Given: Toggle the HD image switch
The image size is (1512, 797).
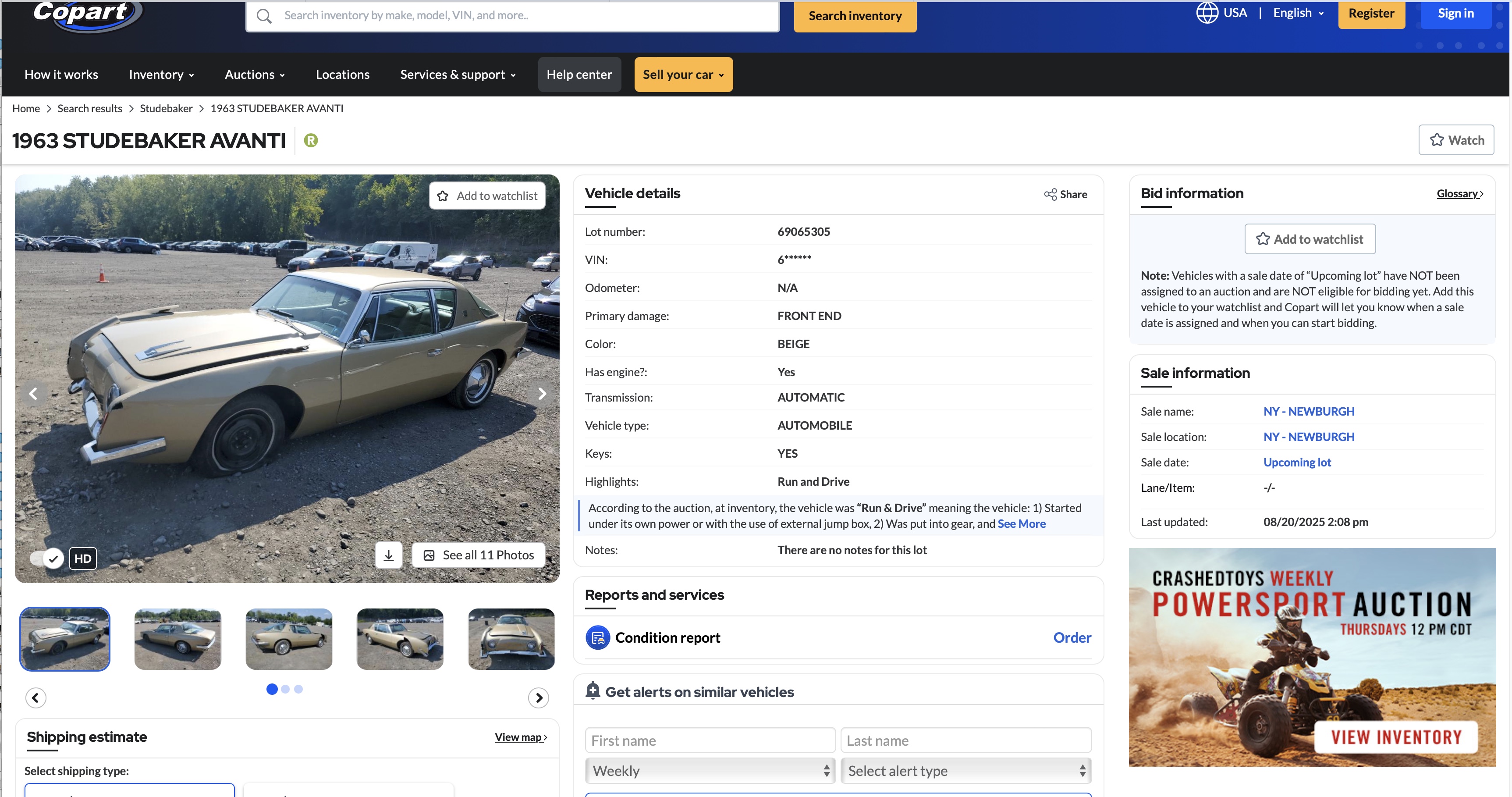Looking at the screenshot, I should point(46,558).
